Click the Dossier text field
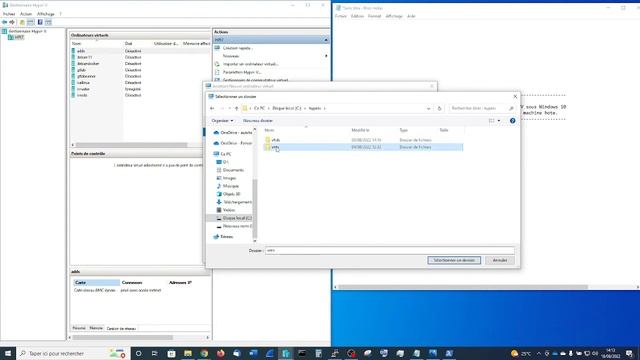Image resolution: width=640 pixels, height=360 pixels. (x=389, y=251)
